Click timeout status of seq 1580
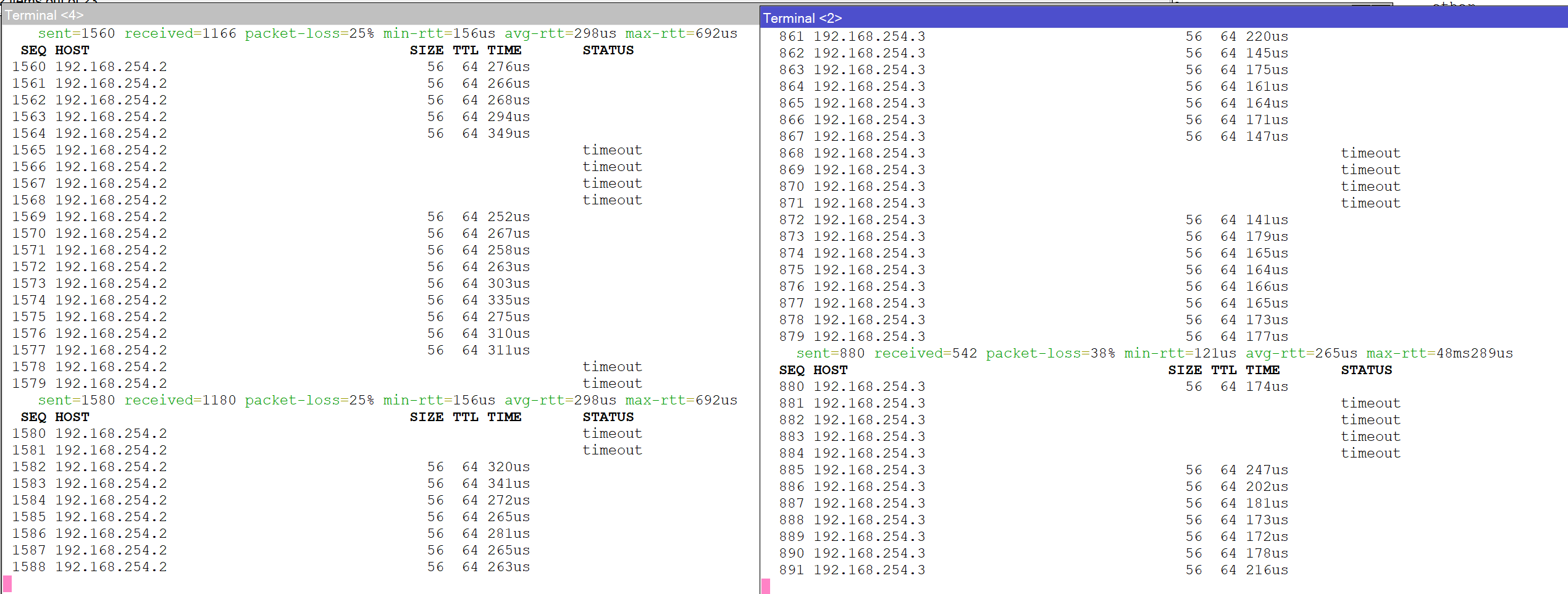 (x=613, y=433)
